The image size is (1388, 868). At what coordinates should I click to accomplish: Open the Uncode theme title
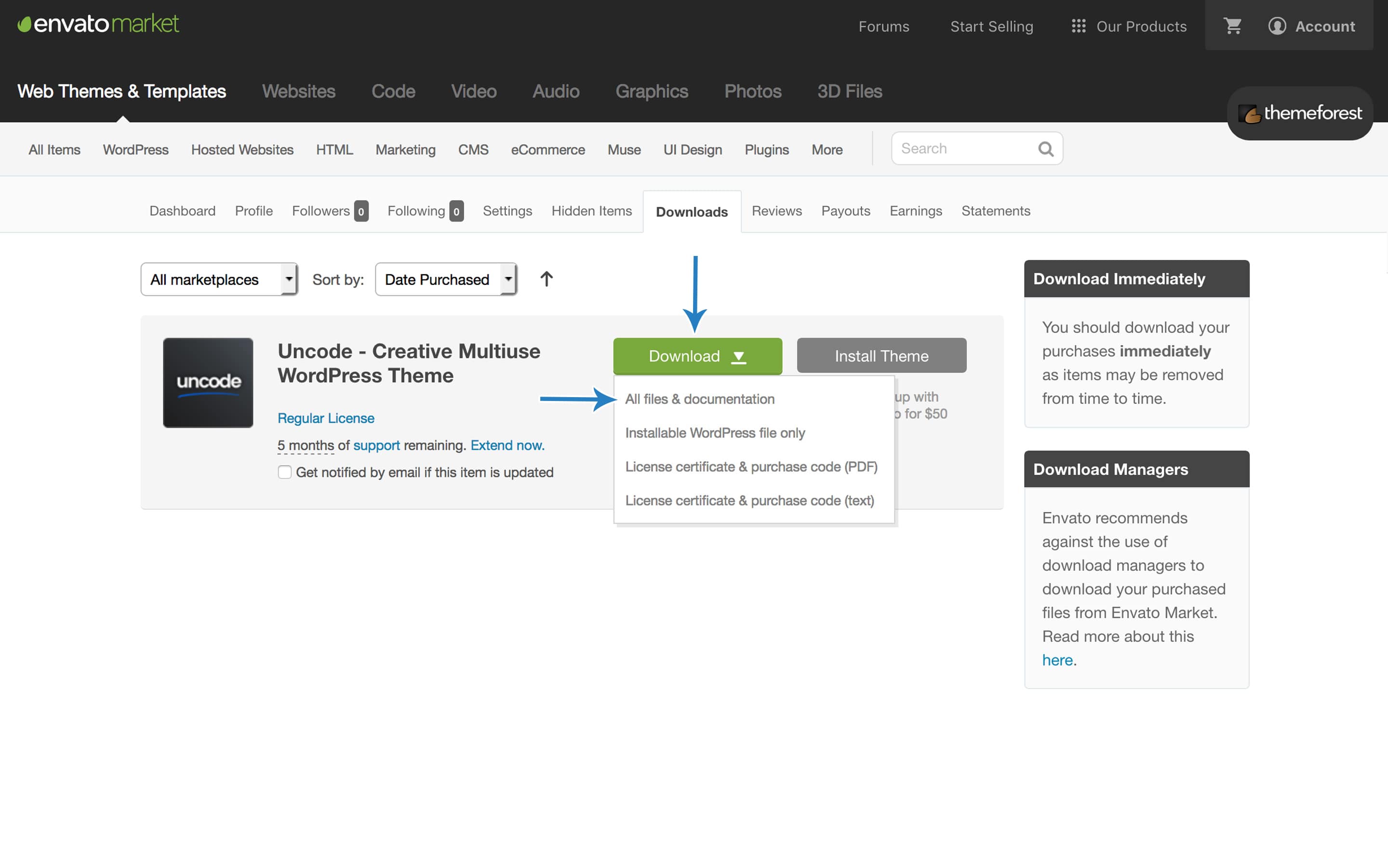point(409,363)
